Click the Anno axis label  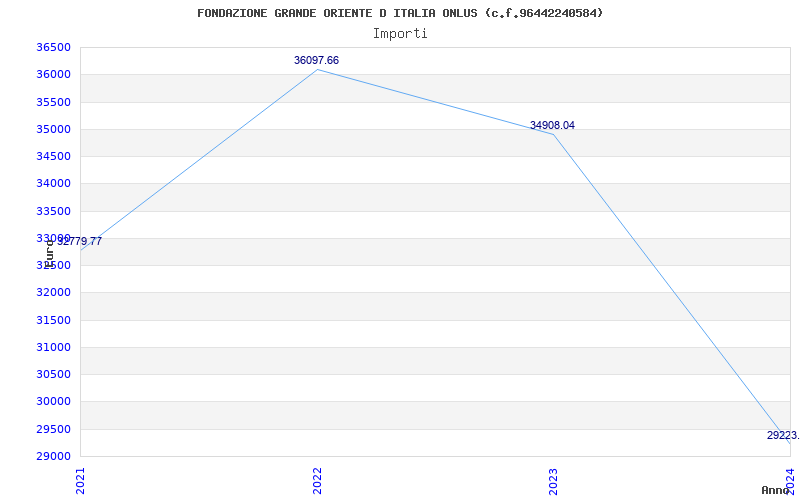[775, 490]
